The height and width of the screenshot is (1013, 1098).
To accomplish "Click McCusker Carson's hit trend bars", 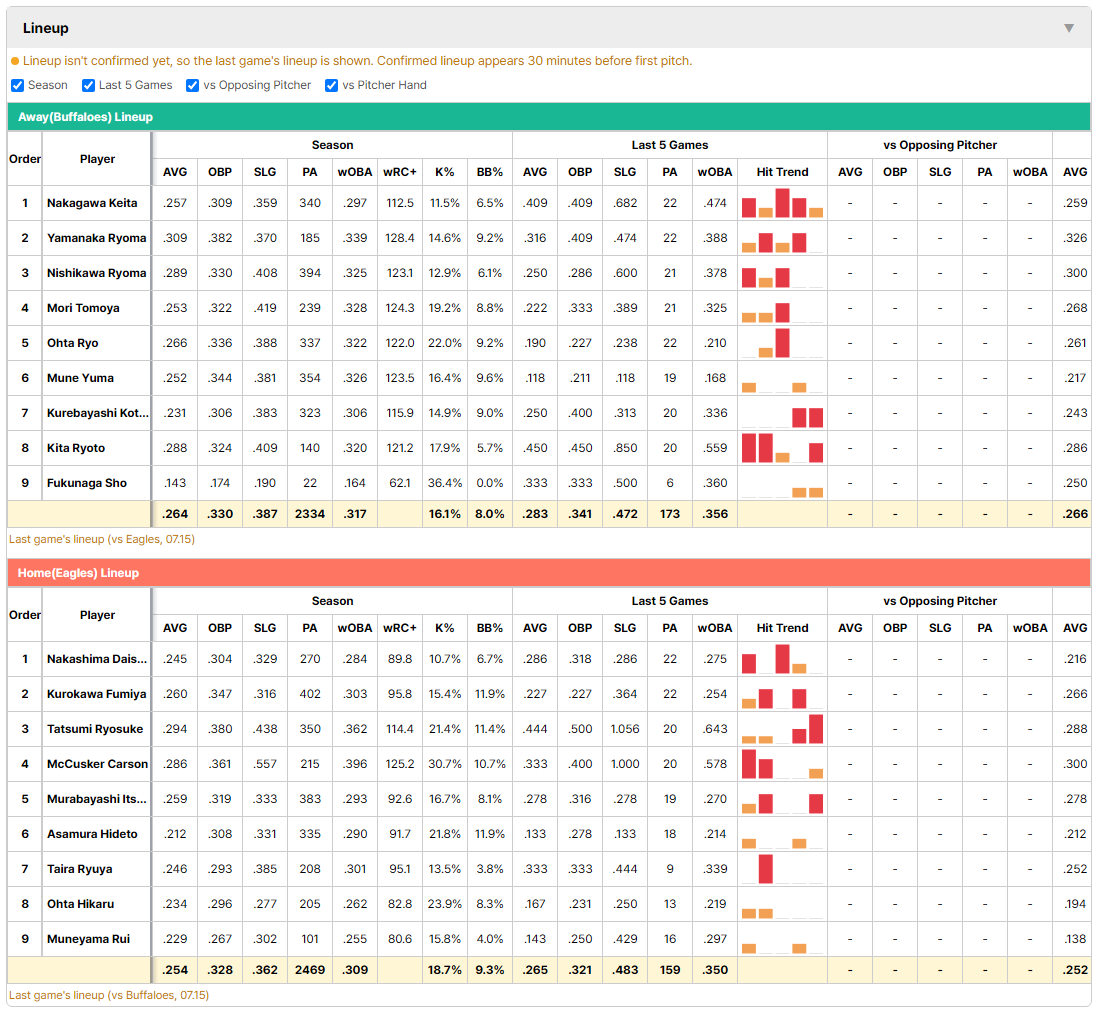I will tap(782, 764).
